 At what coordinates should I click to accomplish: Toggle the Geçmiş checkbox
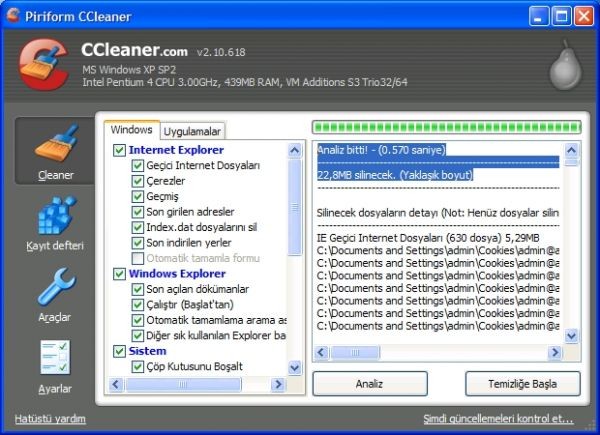coord(137,196)
